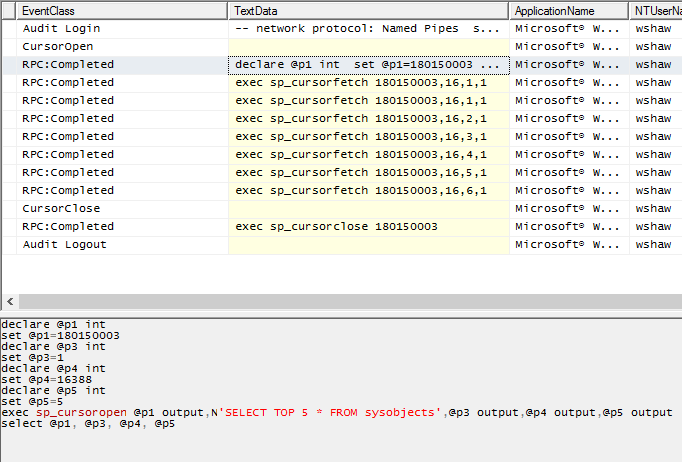The width and height of the screenshot is (682, 462).
Task: Click the 'declare @p1 int' TextData cell
Action: click(x=367, y=65)
